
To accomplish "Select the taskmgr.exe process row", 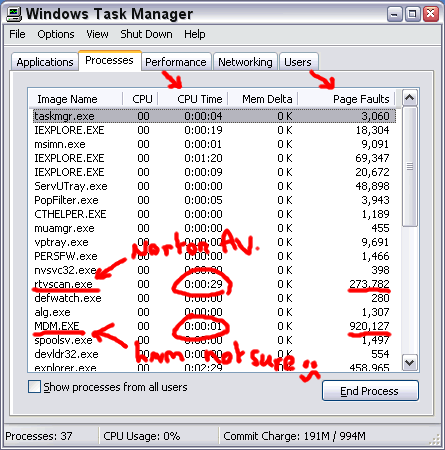I will click(214, 116).
